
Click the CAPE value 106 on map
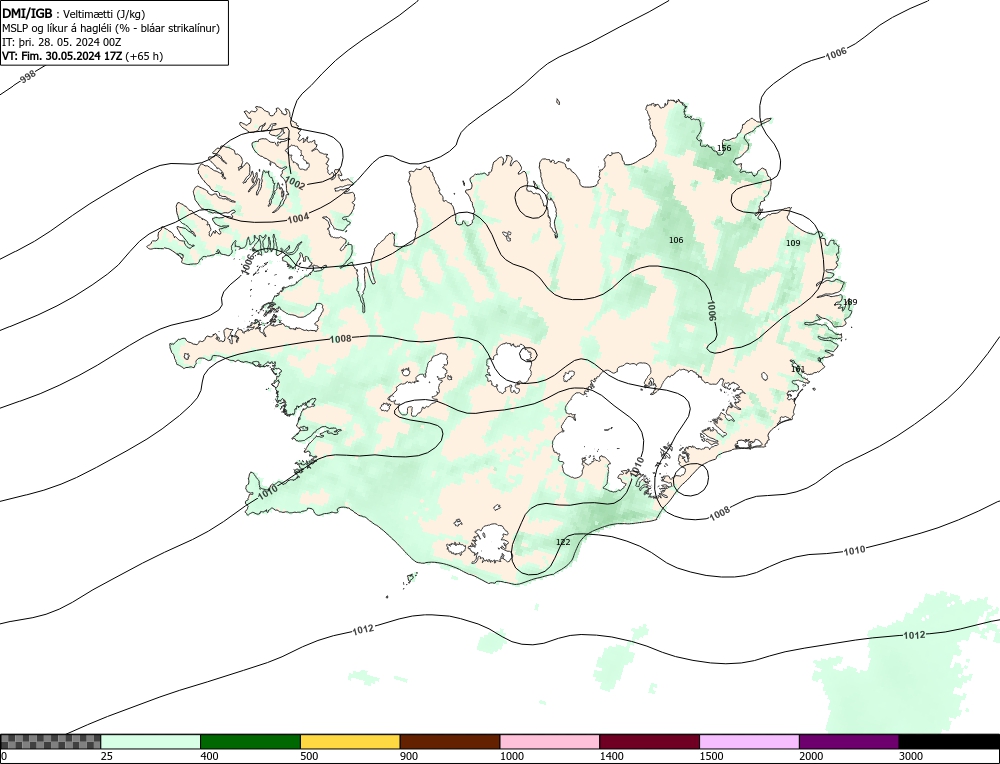(x=676, y=240)
